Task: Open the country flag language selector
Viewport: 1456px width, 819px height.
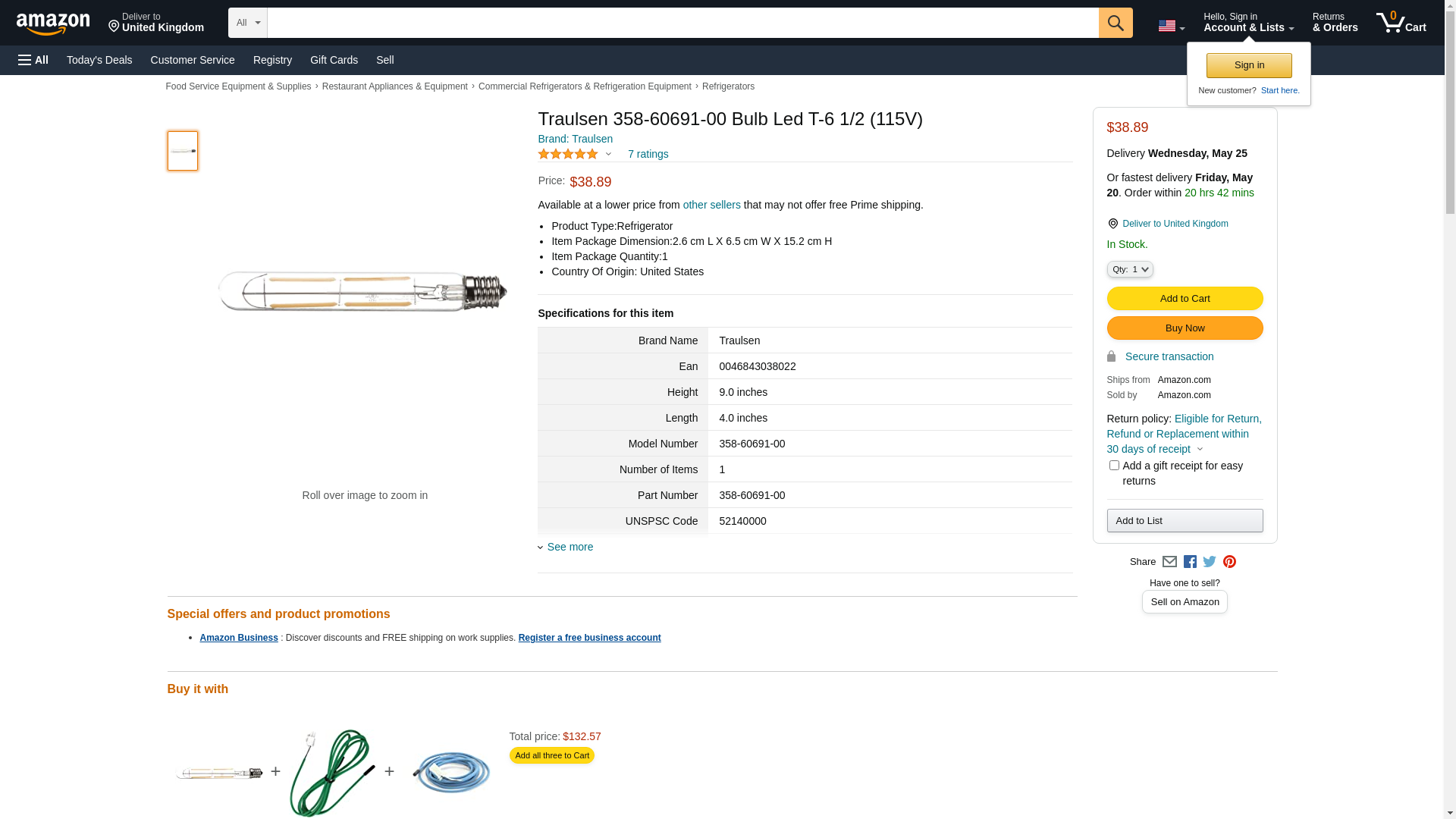Action: tap(1171, 27)
